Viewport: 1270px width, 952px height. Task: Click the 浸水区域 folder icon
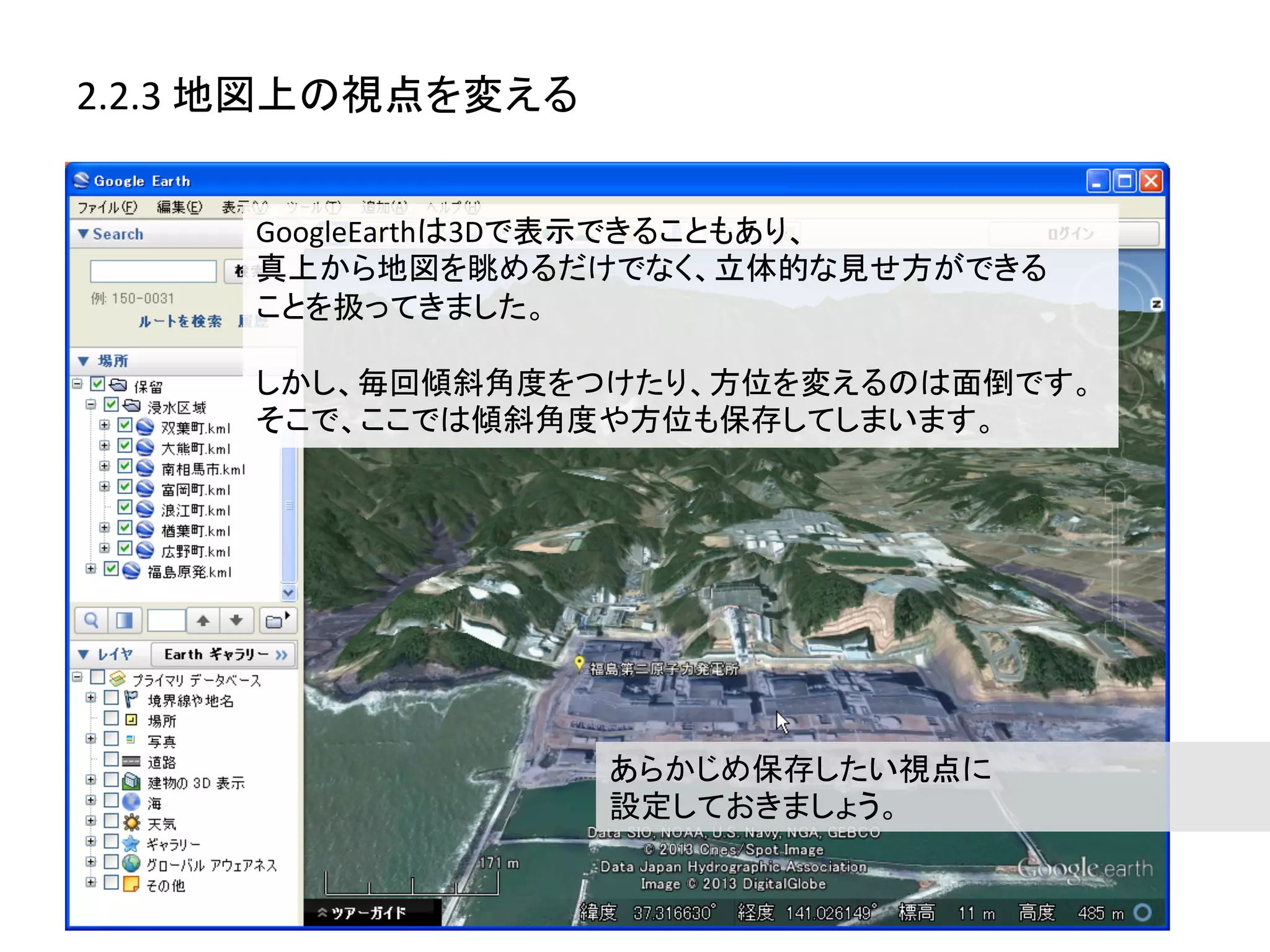click(131, 406)
